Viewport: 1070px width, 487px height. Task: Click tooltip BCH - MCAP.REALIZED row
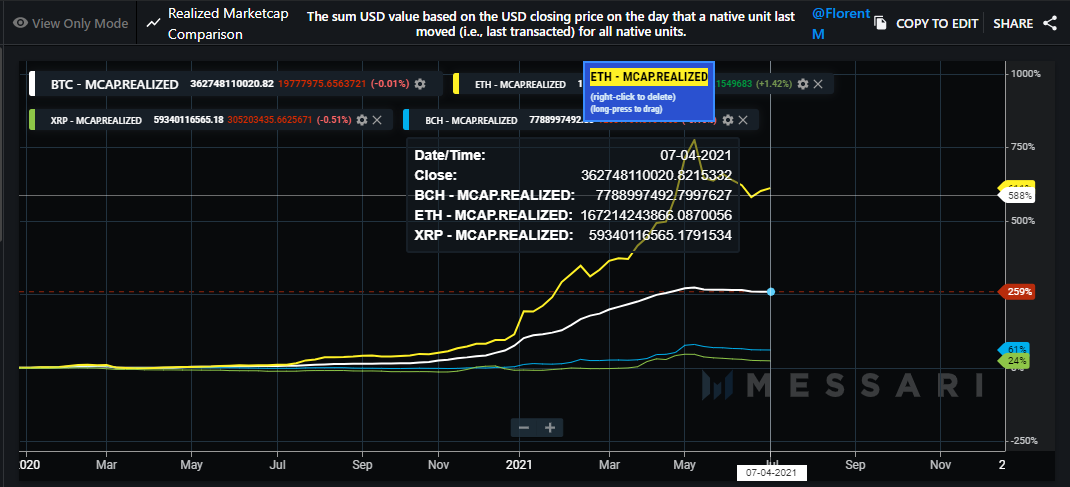click(573, 195)
